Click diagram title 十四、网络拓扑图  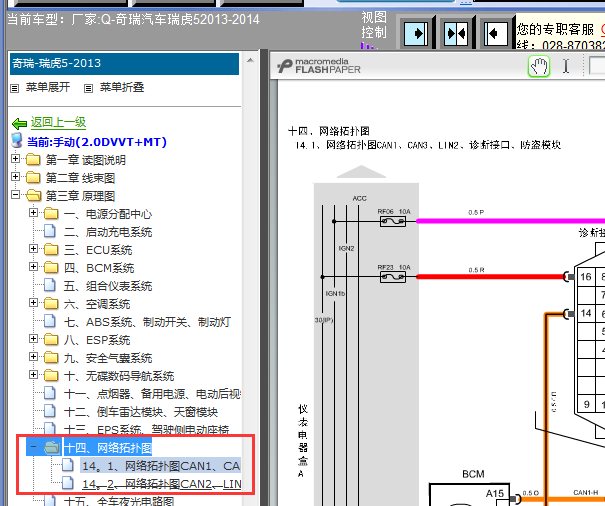[329, 132]
